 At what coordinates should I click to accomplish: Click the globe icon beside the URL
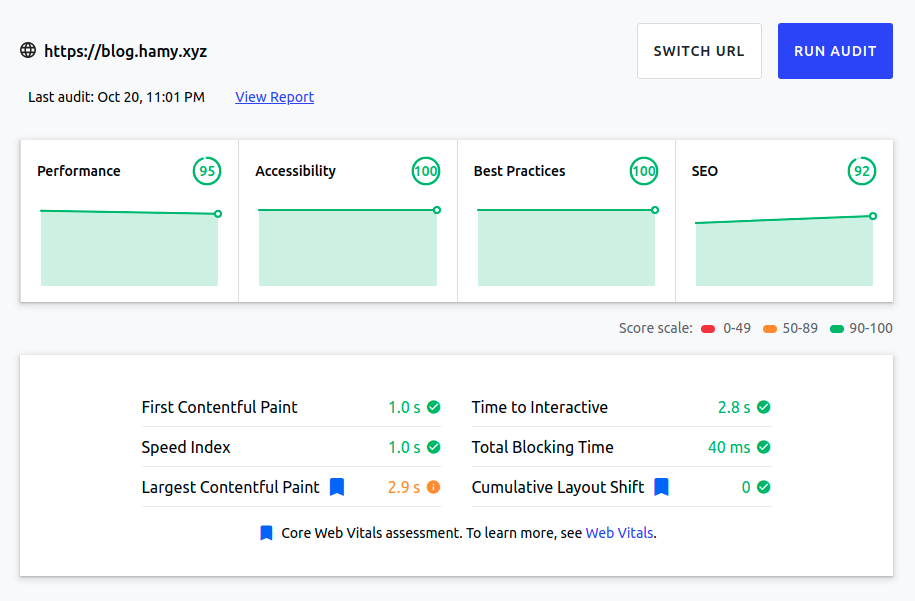tap(27, 50)
